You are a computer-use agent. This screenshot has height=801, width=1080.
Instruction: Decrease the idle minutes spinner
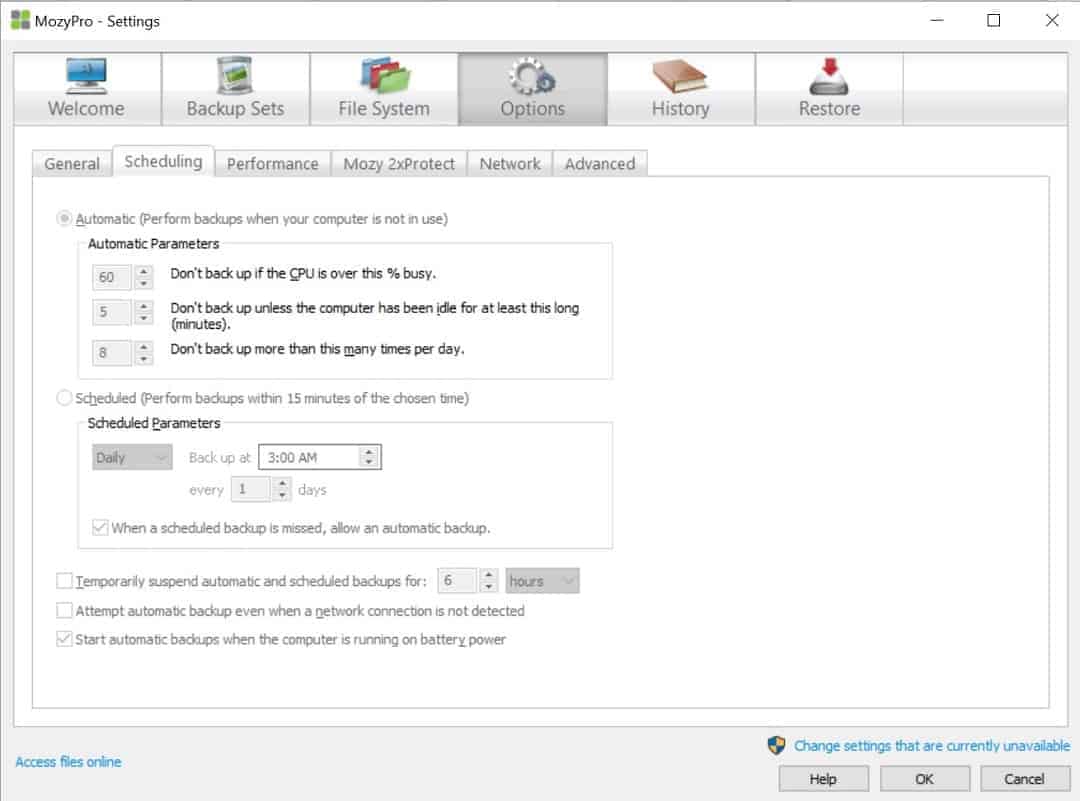tap(143, 318)
